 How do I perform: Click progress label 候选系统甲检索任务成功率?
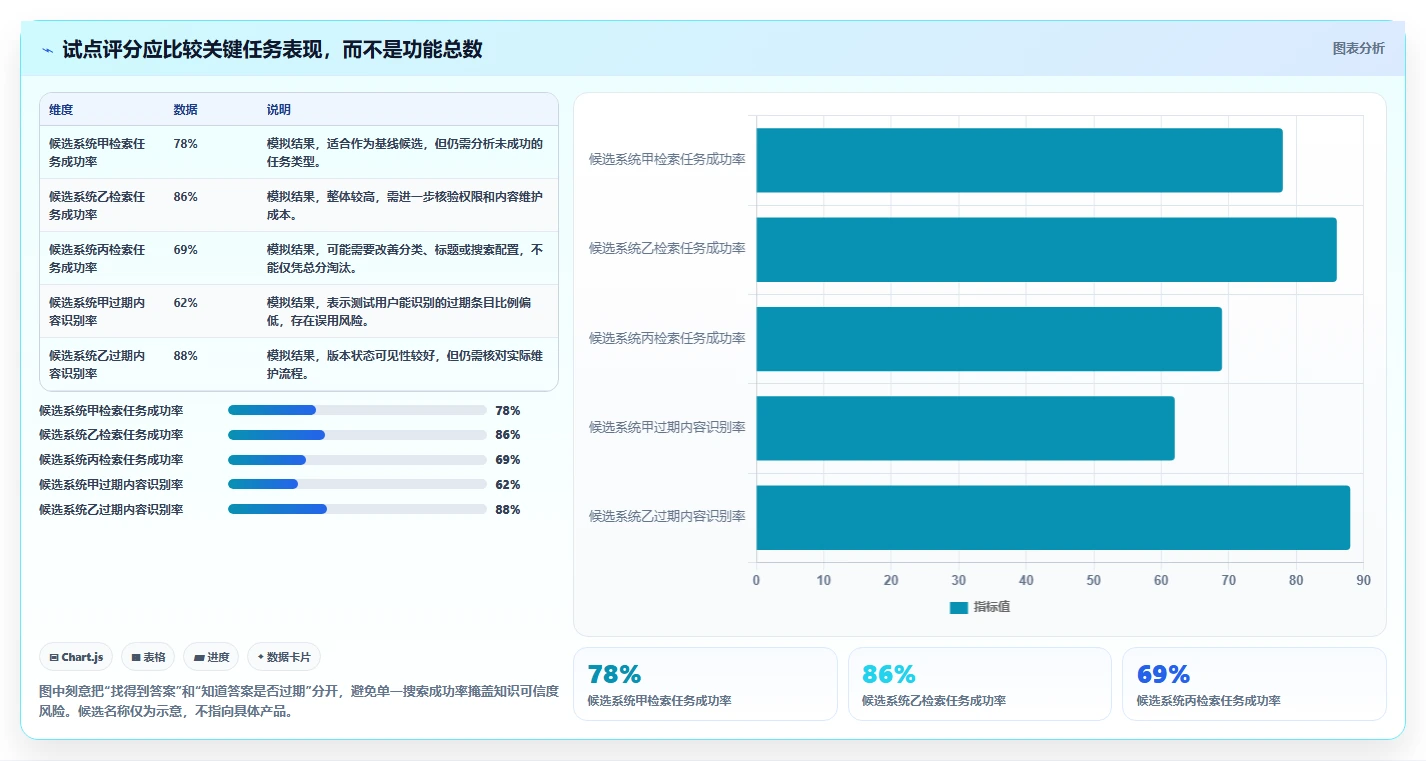click(111, 410)
